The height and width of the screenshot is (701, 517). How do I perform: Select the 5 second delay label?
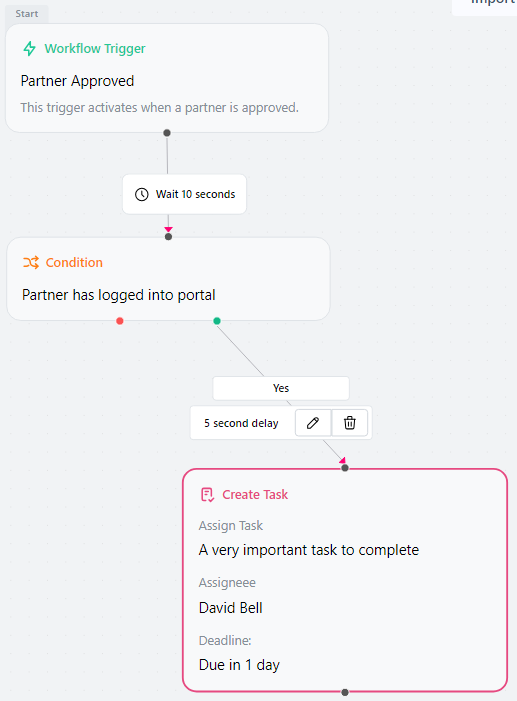(242, 423)
